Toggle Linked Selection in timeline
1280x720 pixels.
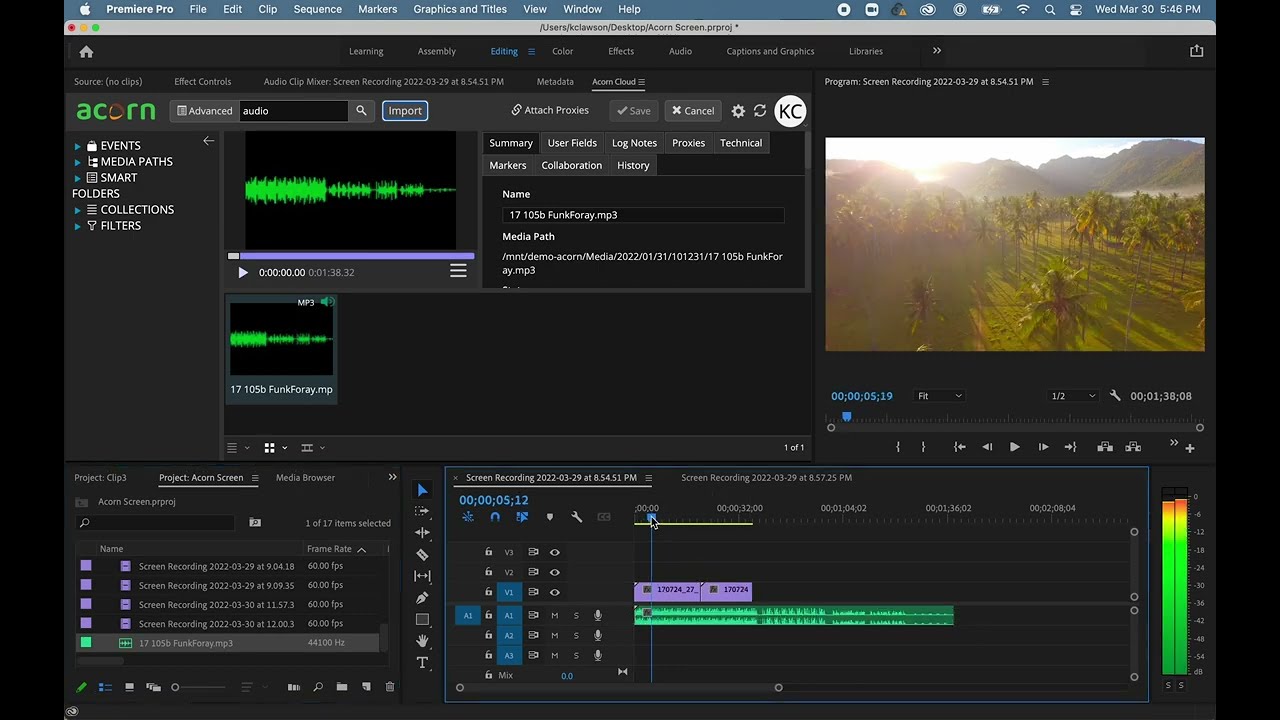pyautogui.click(x=522, y=517)
